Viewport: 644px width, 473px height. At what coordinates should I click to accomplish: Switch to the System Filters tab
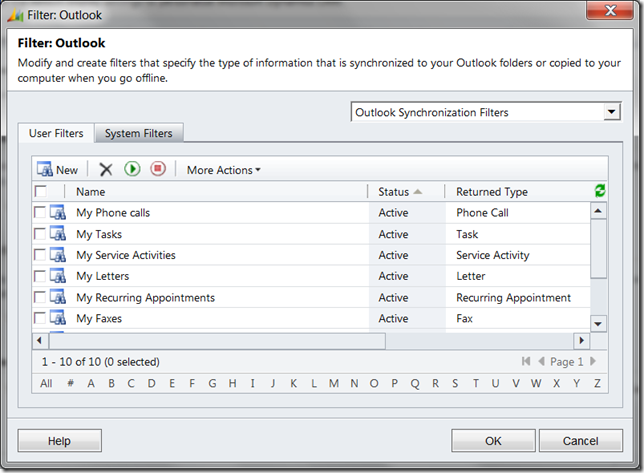click(x=139, y=133)
